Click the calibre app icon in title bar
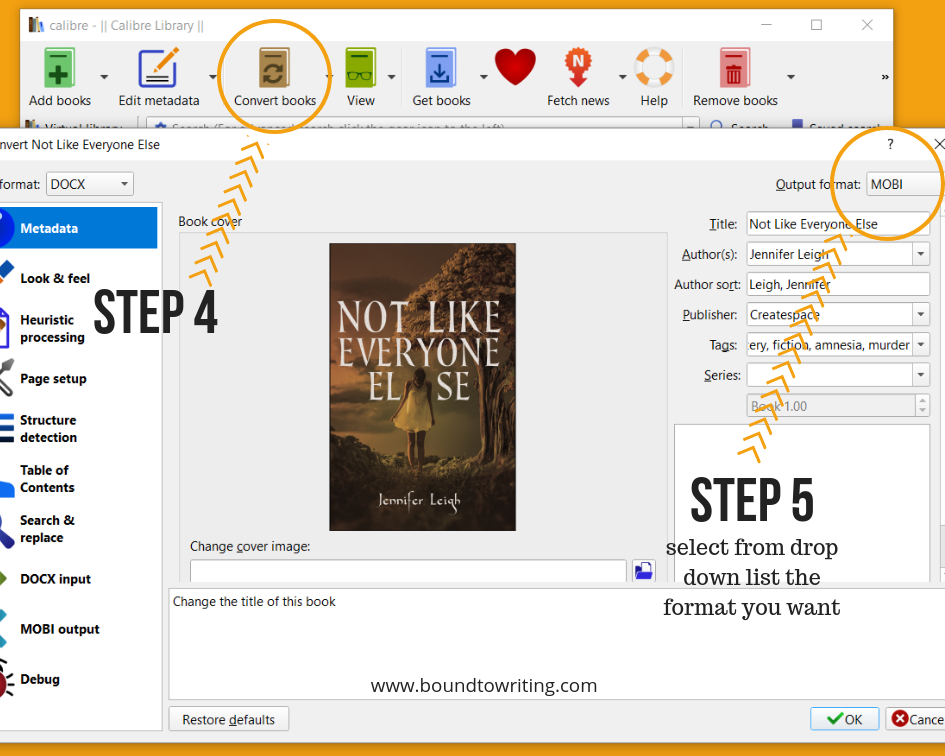 36,25
